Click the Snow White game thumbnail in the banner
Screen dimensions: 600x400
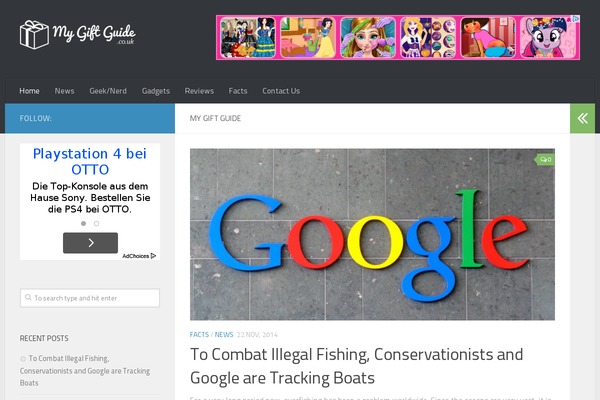point(308,38)
